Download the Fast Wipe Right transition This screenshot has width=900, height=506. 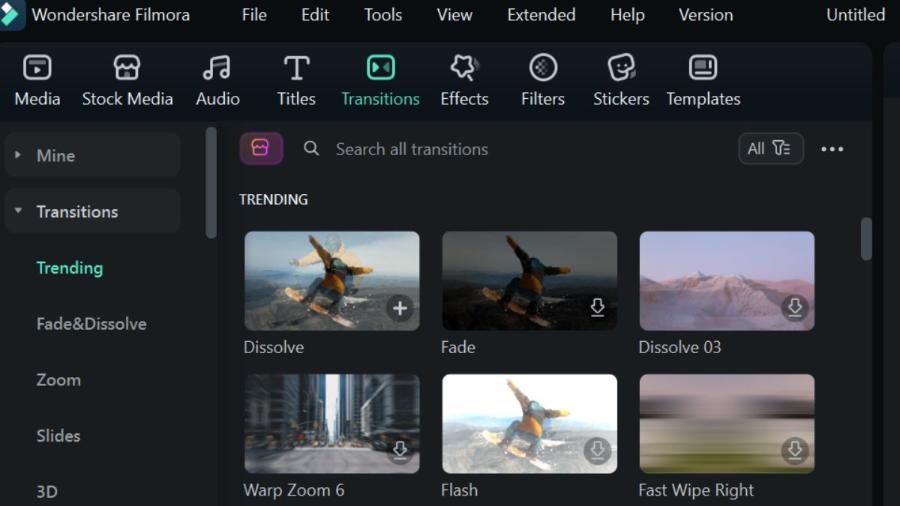click(x=795, y=450)
